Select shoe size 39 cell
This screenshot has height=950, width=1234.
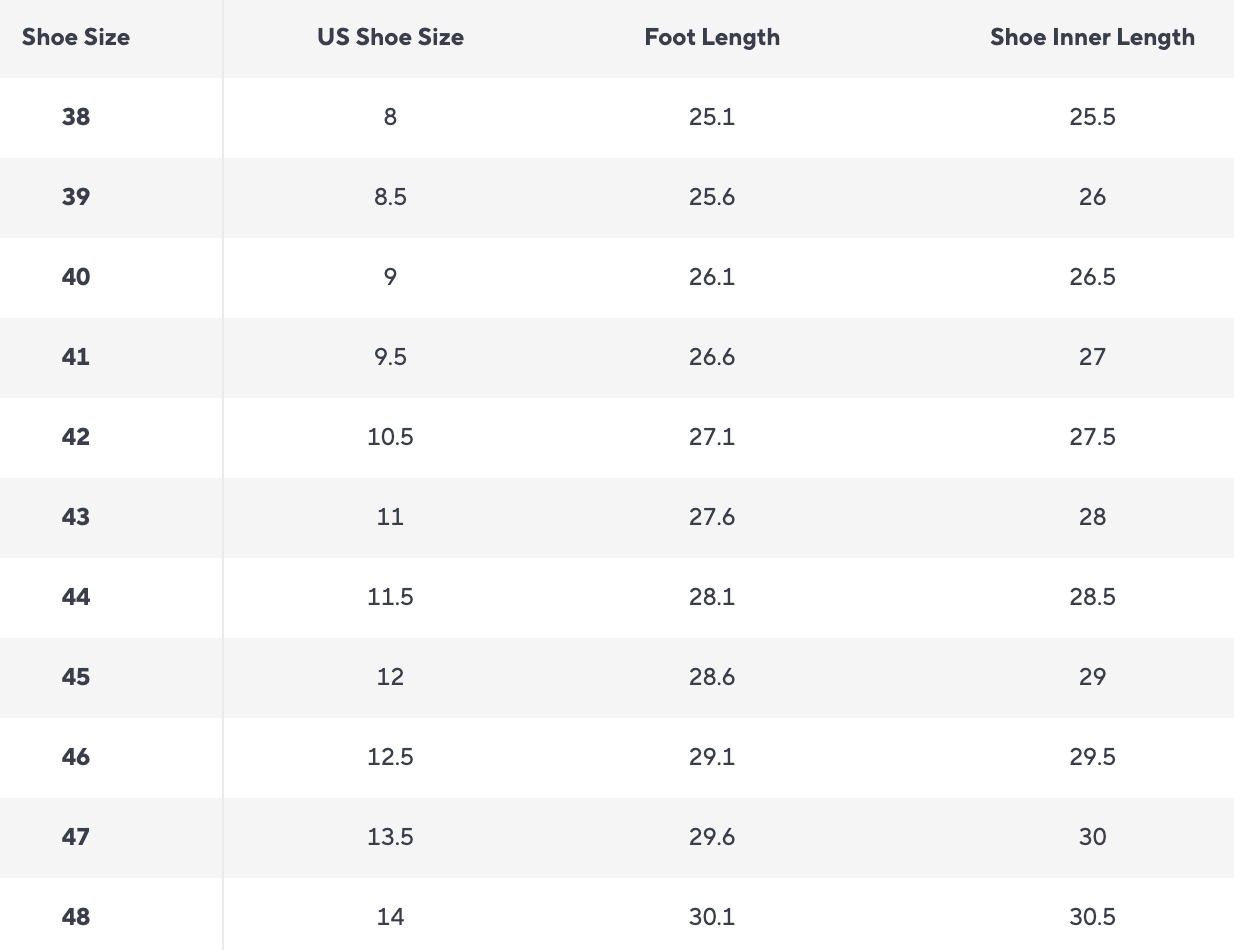pyautogui.click(x=76, y=197)
